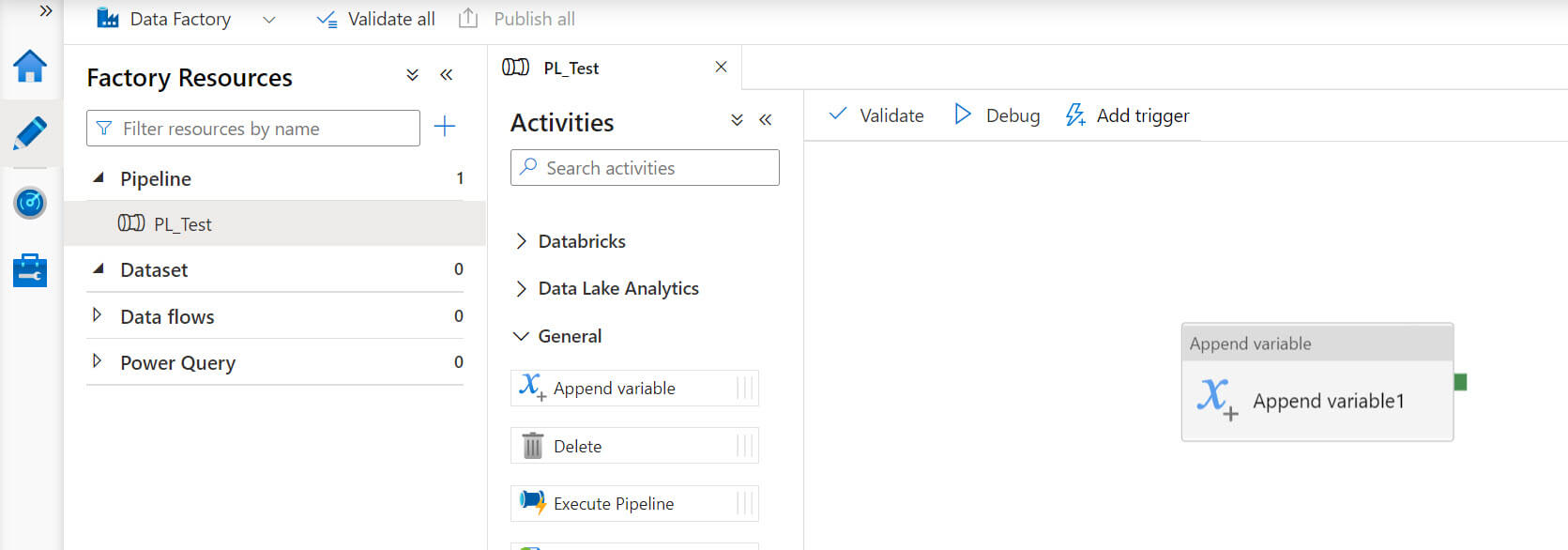Click the plus icon to add resource
This screenshot has width=1568, height=550.
click(445, 127)
